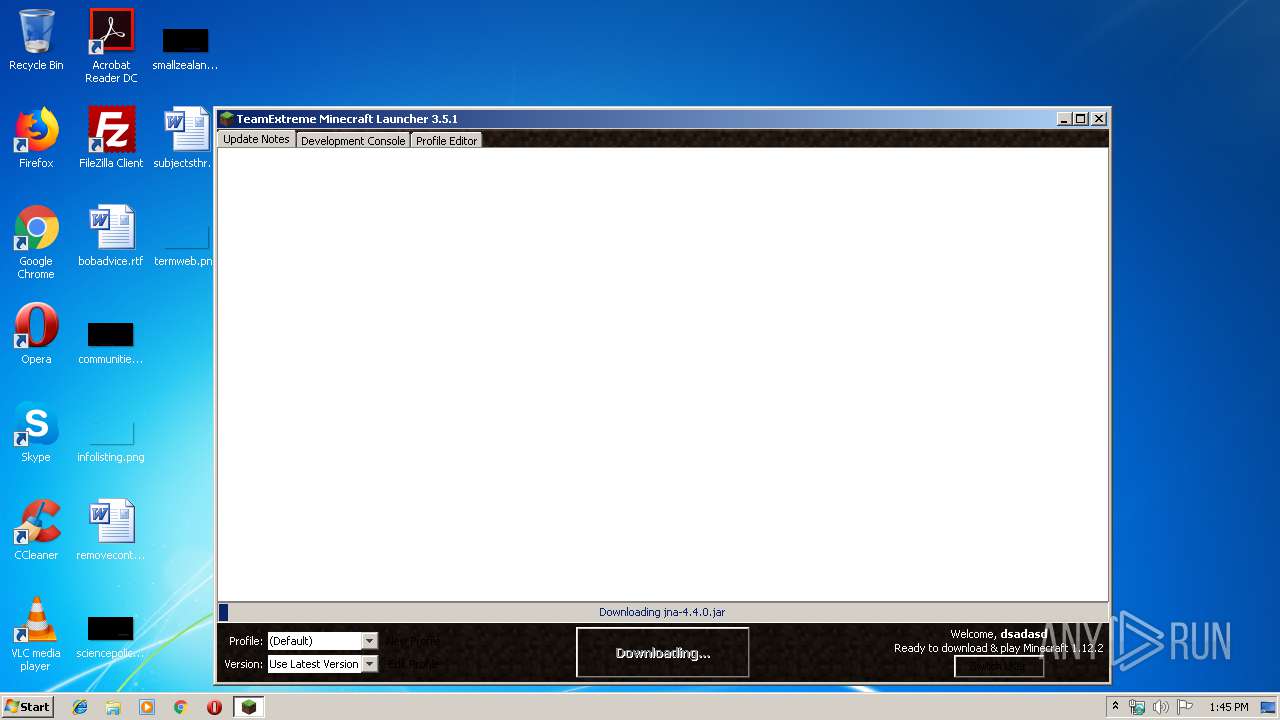The image size is (1280, 720).
Task: Click the network tray icon
Action: point(1137,707)
